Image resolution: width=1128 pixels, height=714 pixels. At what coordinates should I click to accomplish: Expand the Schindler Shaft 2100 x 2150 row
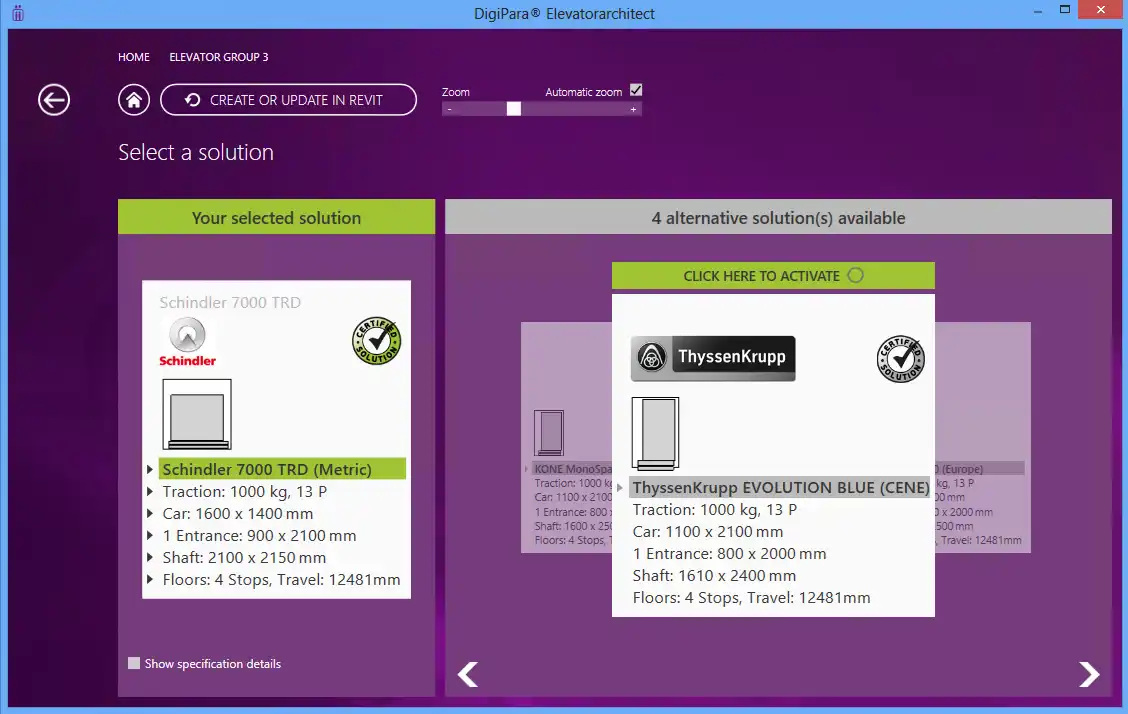(x=151, y=557)
